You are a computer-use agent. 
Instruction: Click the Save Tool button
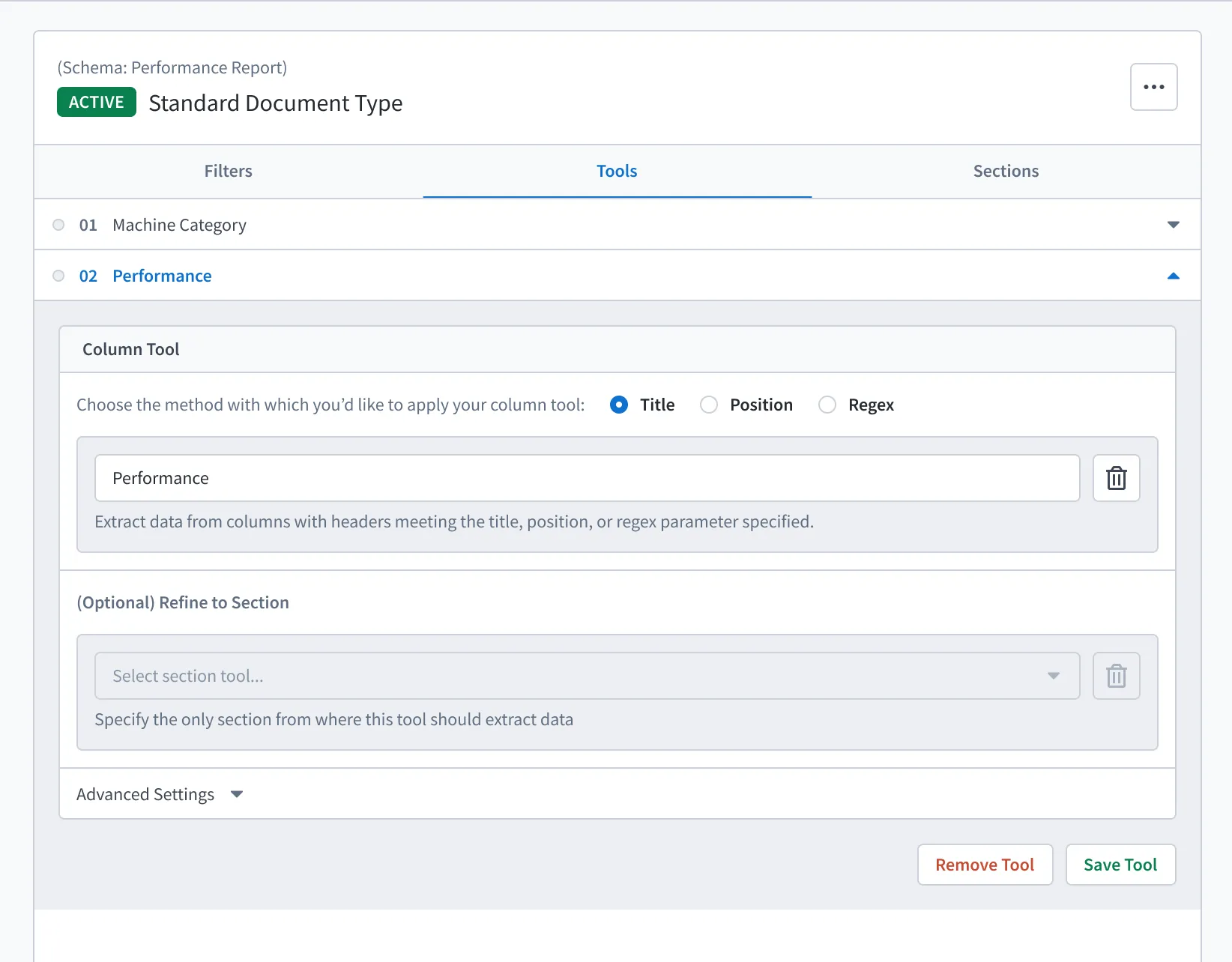coord(1120,865)
